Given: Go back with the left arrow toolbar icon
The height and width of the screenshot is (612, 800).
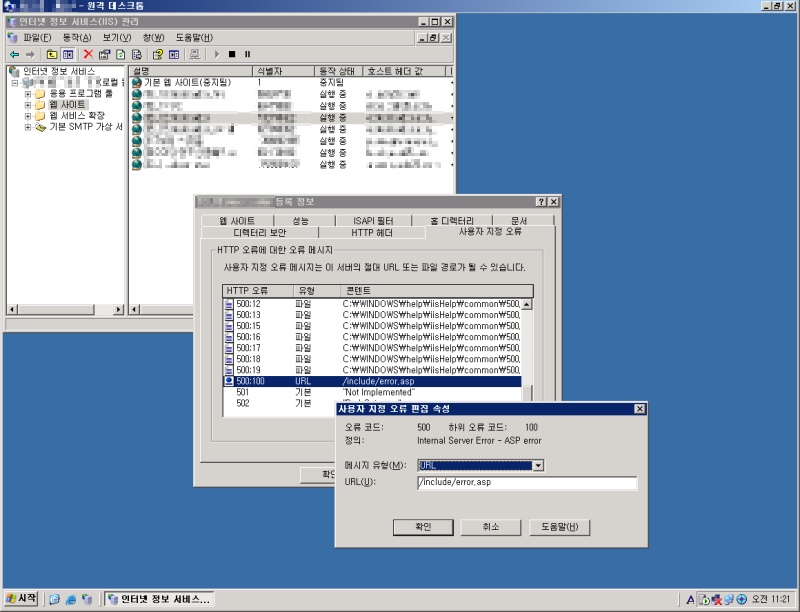Looking at the screenshot, I should (x=14, y=54).
